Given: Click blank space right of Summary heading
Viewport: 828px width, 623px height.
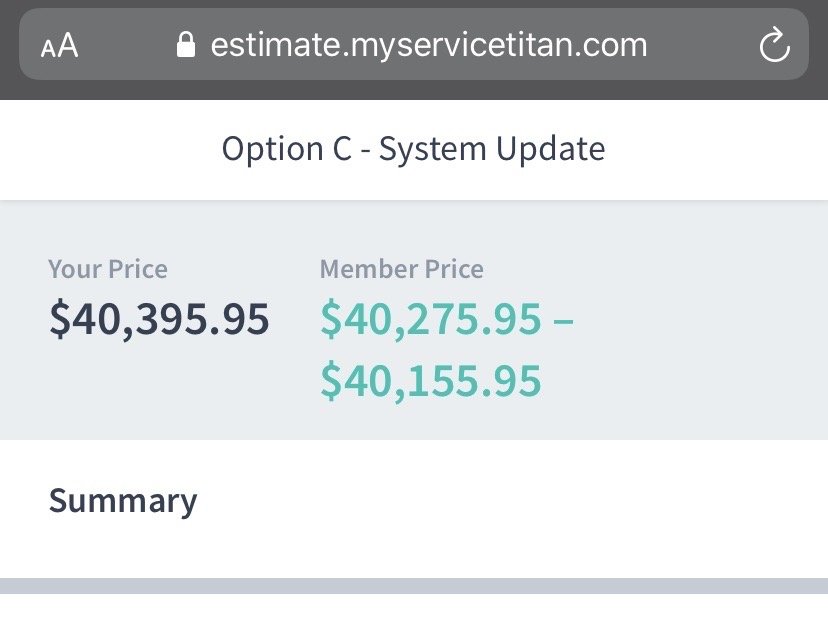Looking at the screenshot, I should point(500,500).
